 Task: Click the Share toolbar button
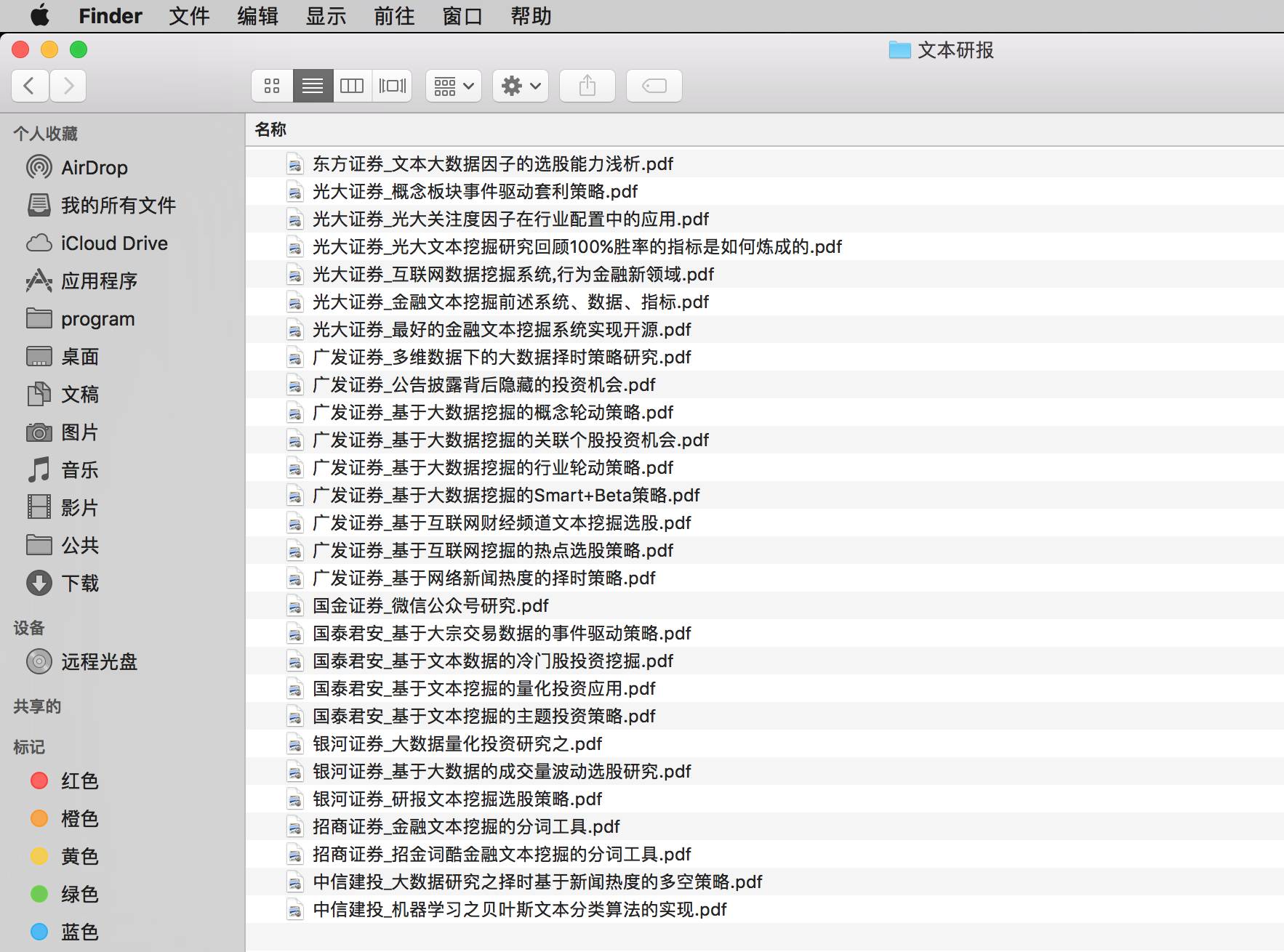point(587,86)
